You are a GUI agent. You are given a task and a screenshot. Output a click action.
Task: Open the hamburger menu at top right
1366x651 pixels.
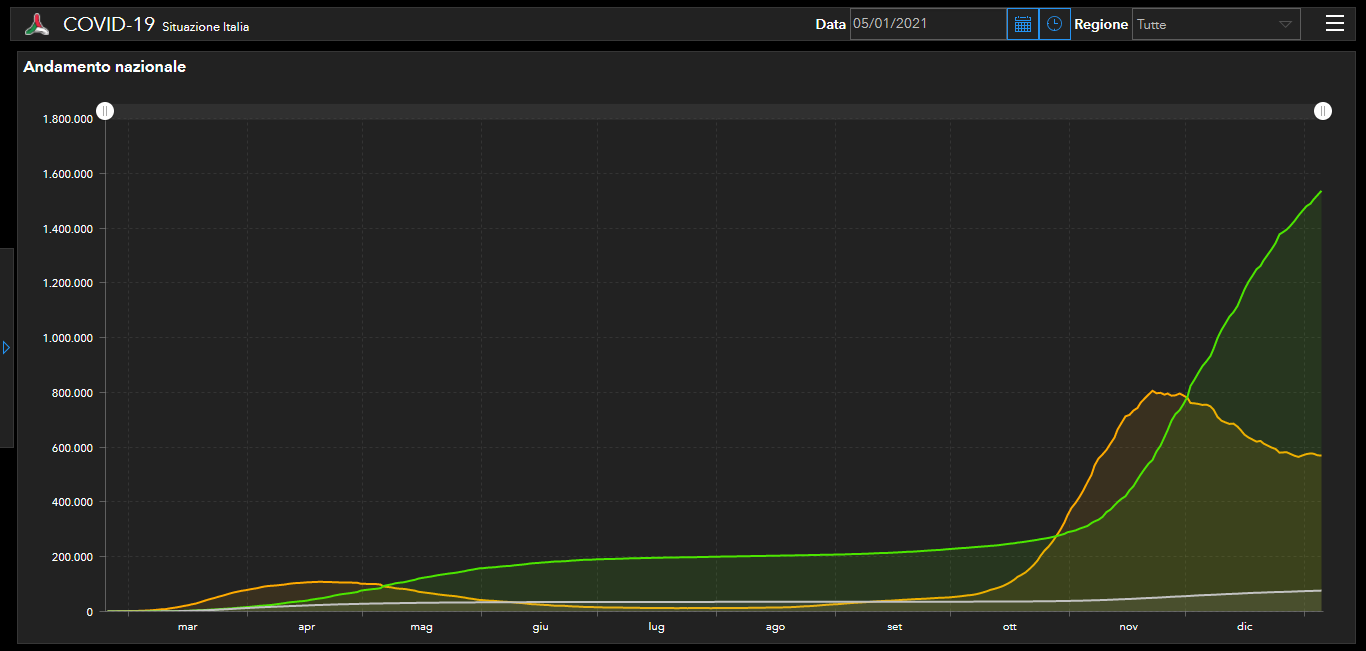[x=1334, y=24]
